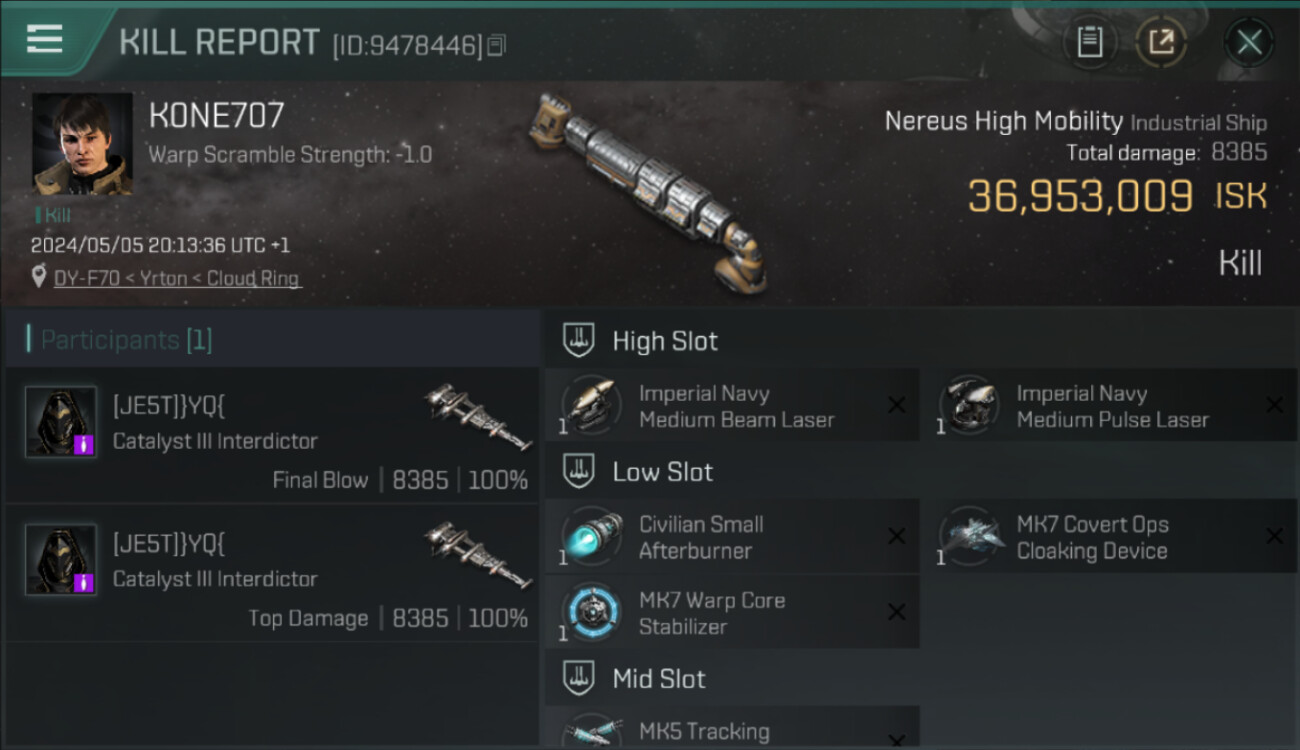Select Imperial Navy Medium Pulse Laser icon

tap(969, 406)
